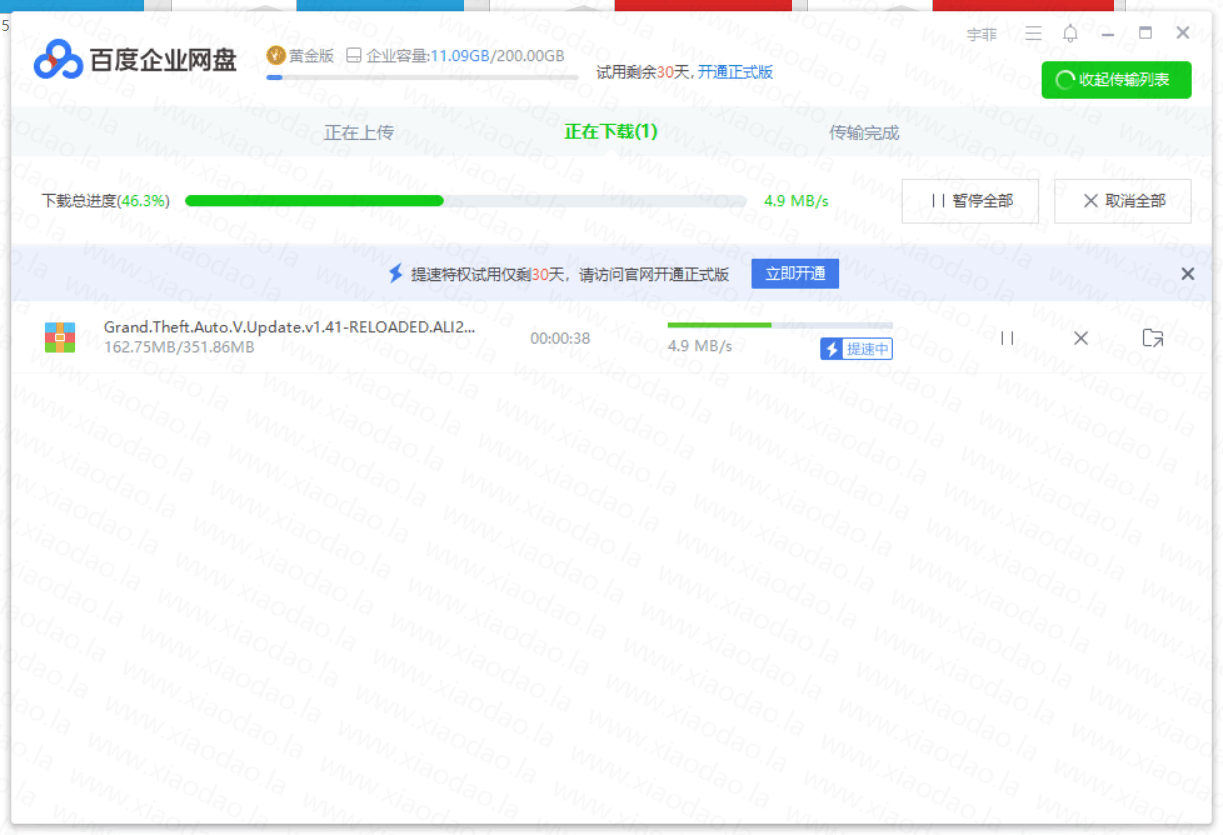This screenshot has width=1223, height=835.
Task: Click the remaining time 00:00:38
Action: (560, 338)
